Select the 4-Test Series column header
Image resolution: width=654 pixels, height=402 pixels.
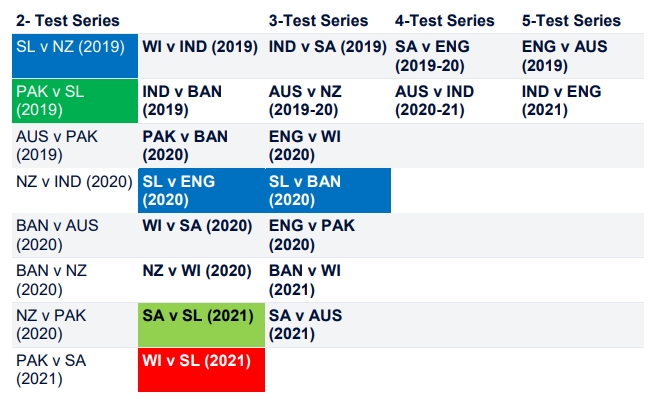444,20
